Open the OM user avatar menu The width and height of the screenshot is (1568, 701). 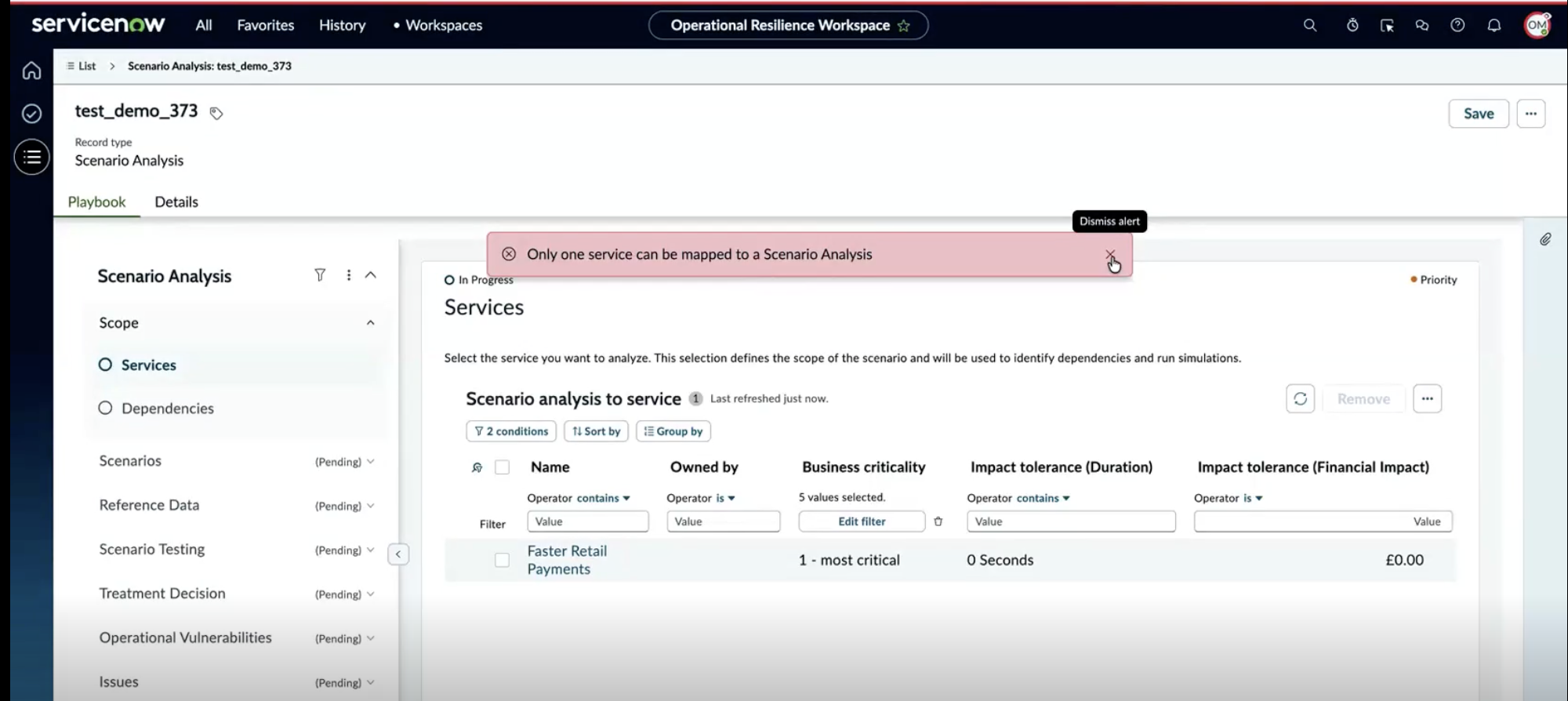pos(1537,25)
